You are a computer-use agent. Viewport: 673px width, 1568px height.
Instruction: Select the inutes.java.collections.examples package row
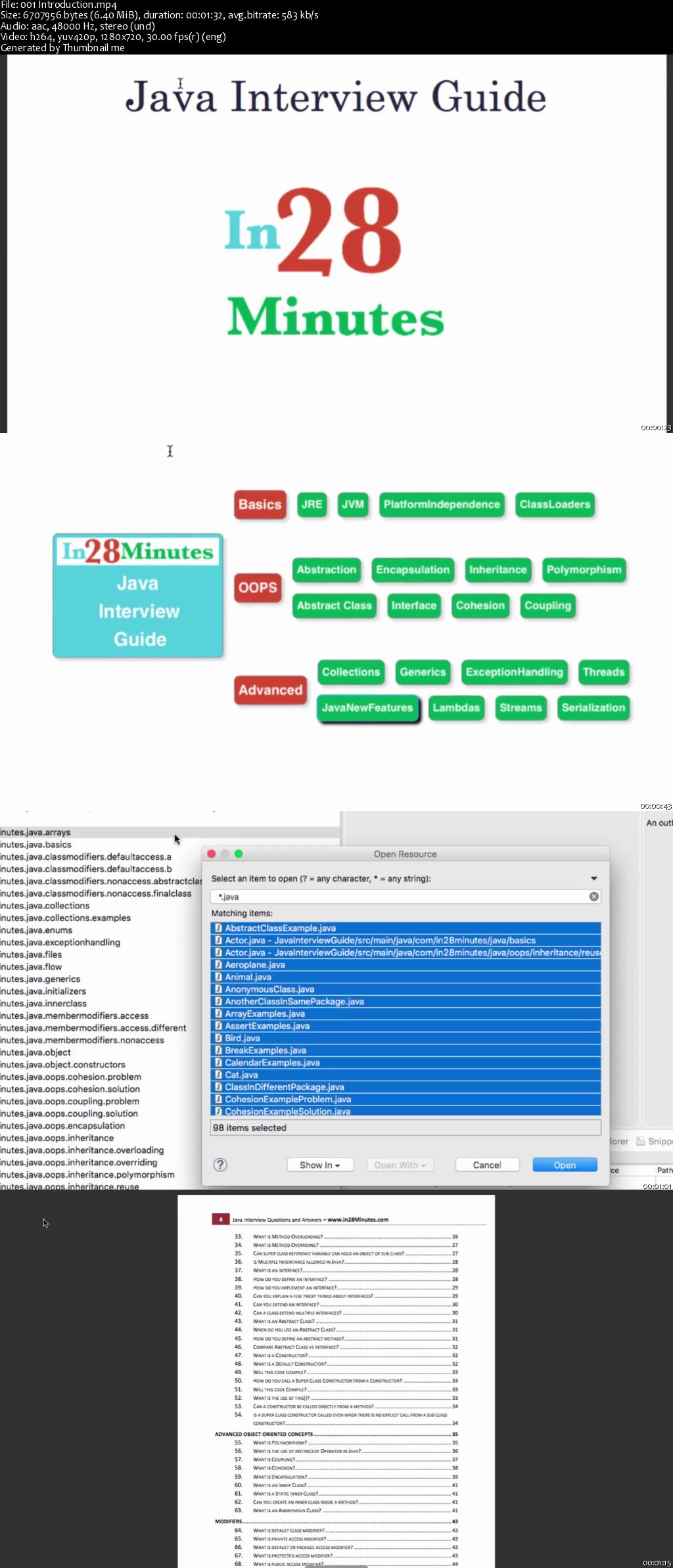65,918
